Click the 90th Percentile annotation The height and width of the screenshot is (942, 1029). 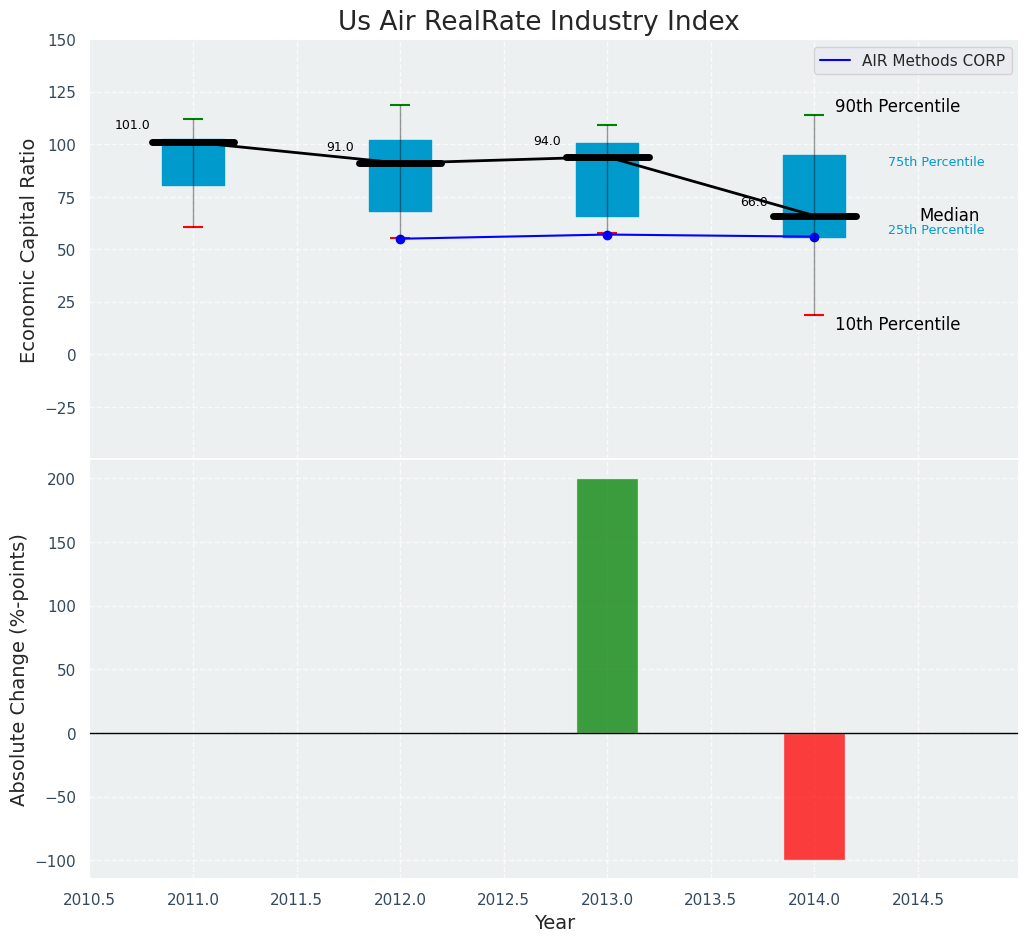(x=897, y=107)
